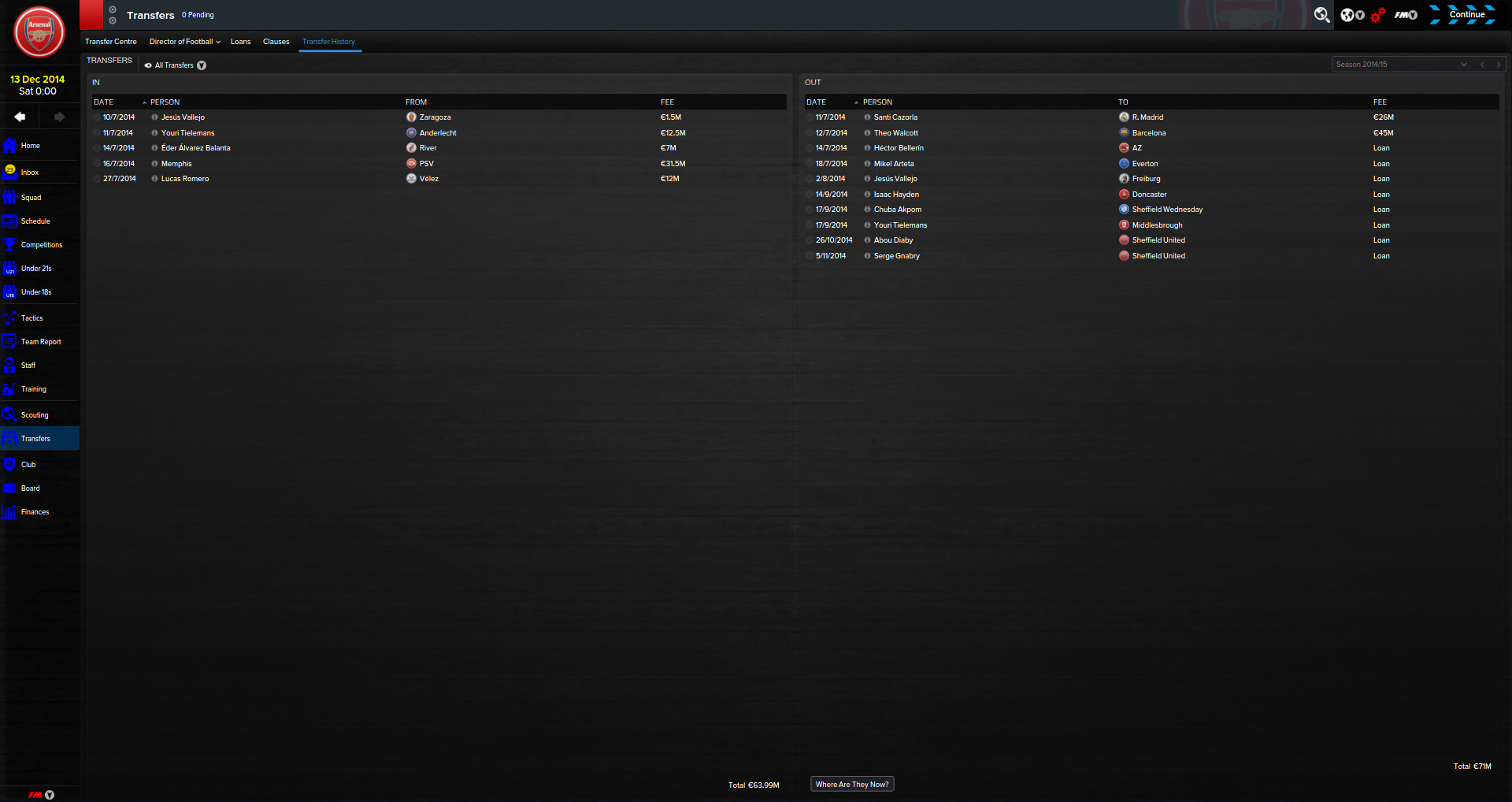1512x802 pixels.
Task: Sort the OUT table by DATE
Action: click(817, 102)
